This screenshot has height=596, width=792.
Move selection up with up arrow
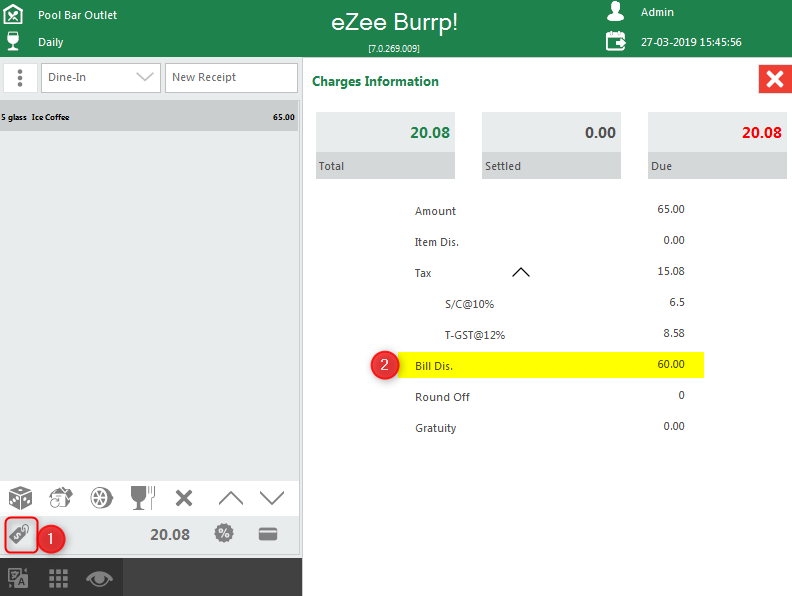pos(231,498)
